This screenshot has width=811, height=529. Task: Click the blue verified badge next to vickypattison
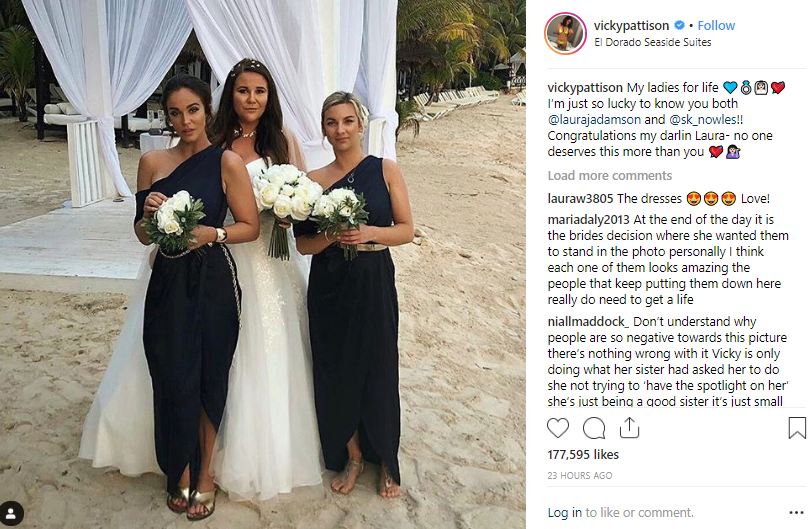pyautogui.click(x=680, y=25)
